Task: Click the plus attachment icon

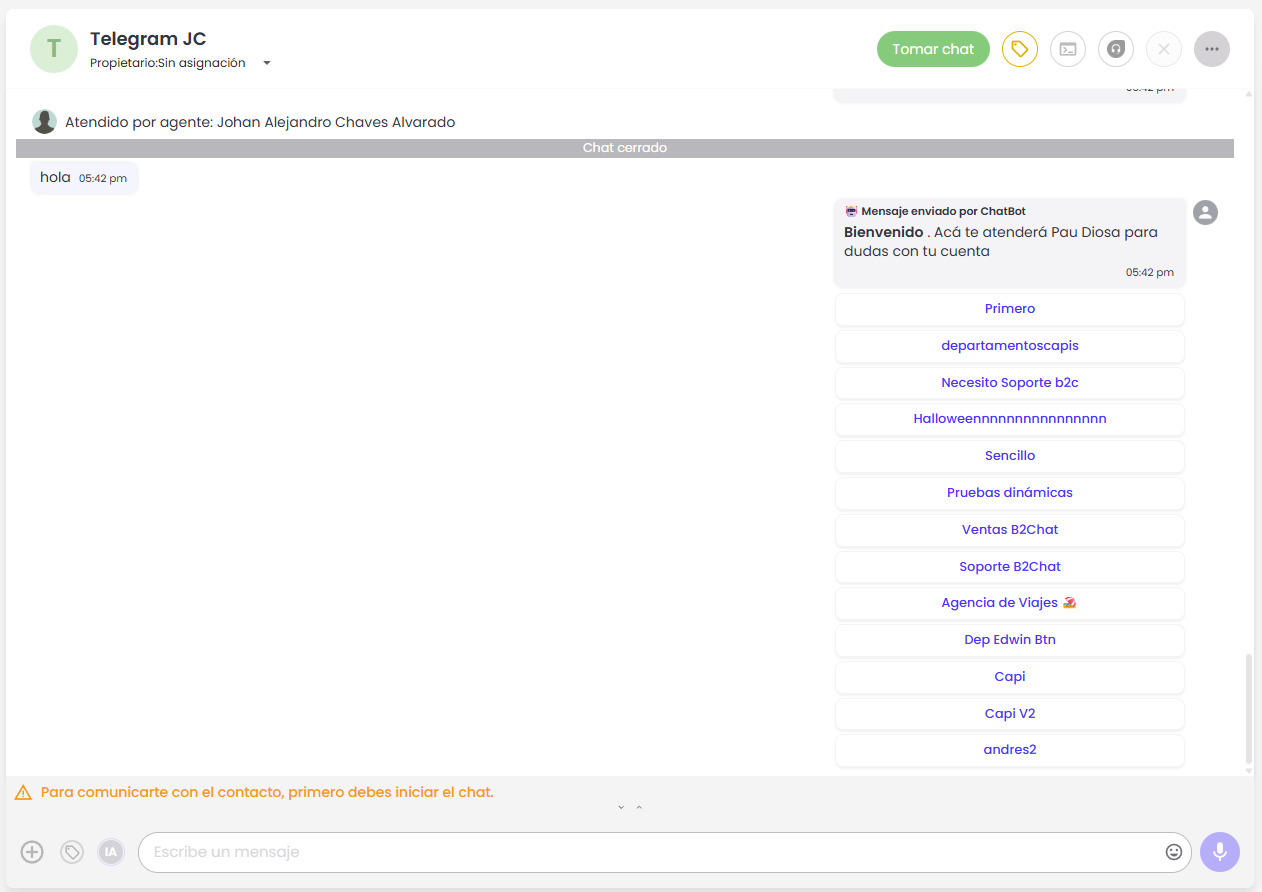Action: coord(32,852)
